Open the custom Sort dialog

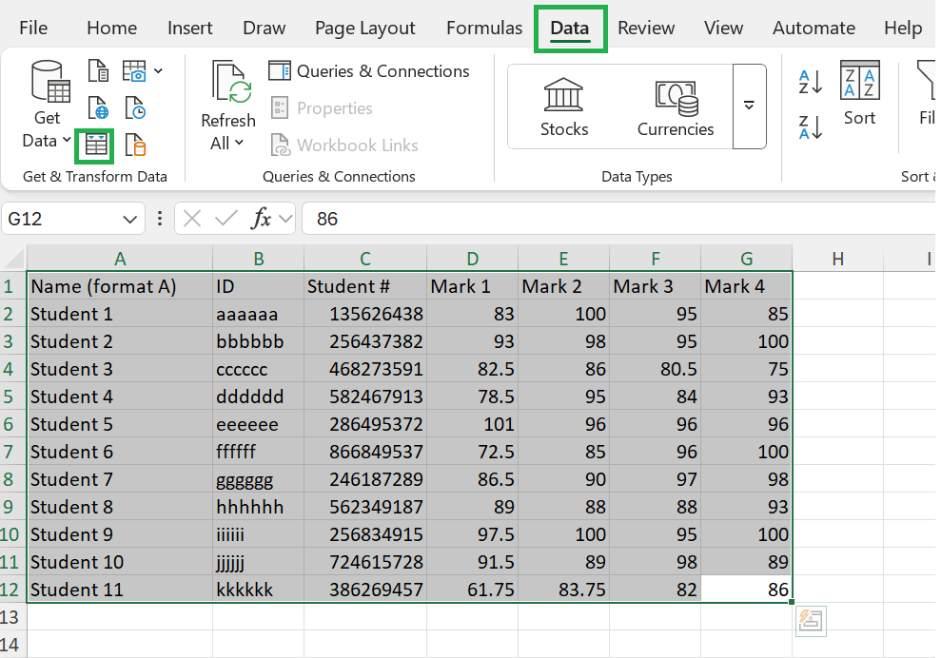pyautogui.click(x=859, y=93)
